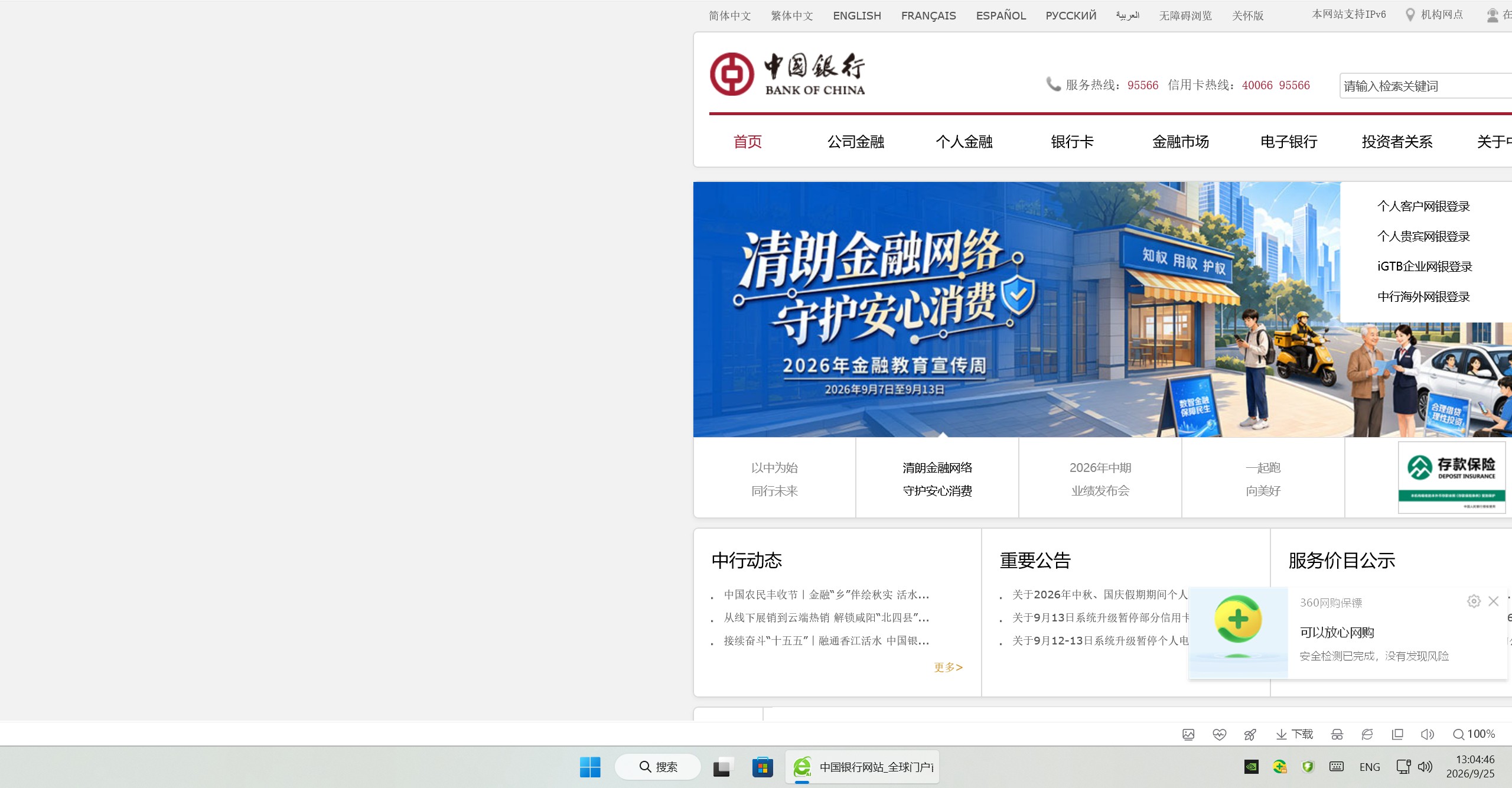Open the 100% zoom level control
The image size is (1512, 788).
[1474, 734]
